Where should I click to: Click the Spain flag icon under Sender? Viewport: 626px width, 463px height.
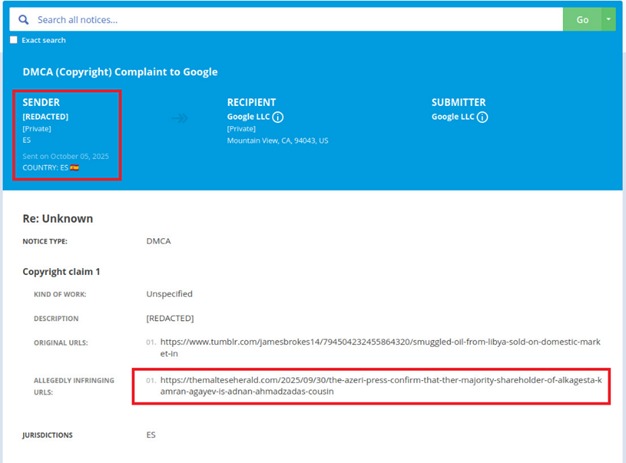[x=75, y=168]
